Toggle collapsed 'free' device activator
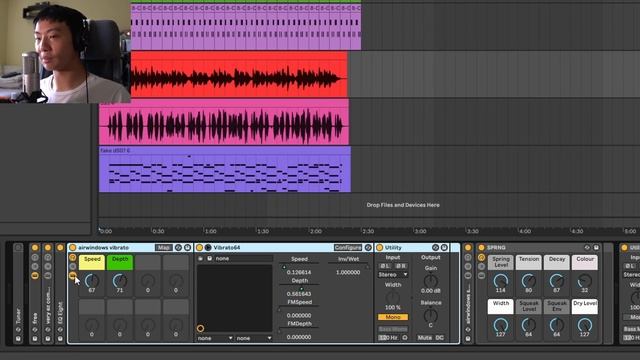This screenshot has height=360, width=640. click(x=35, y=248)
